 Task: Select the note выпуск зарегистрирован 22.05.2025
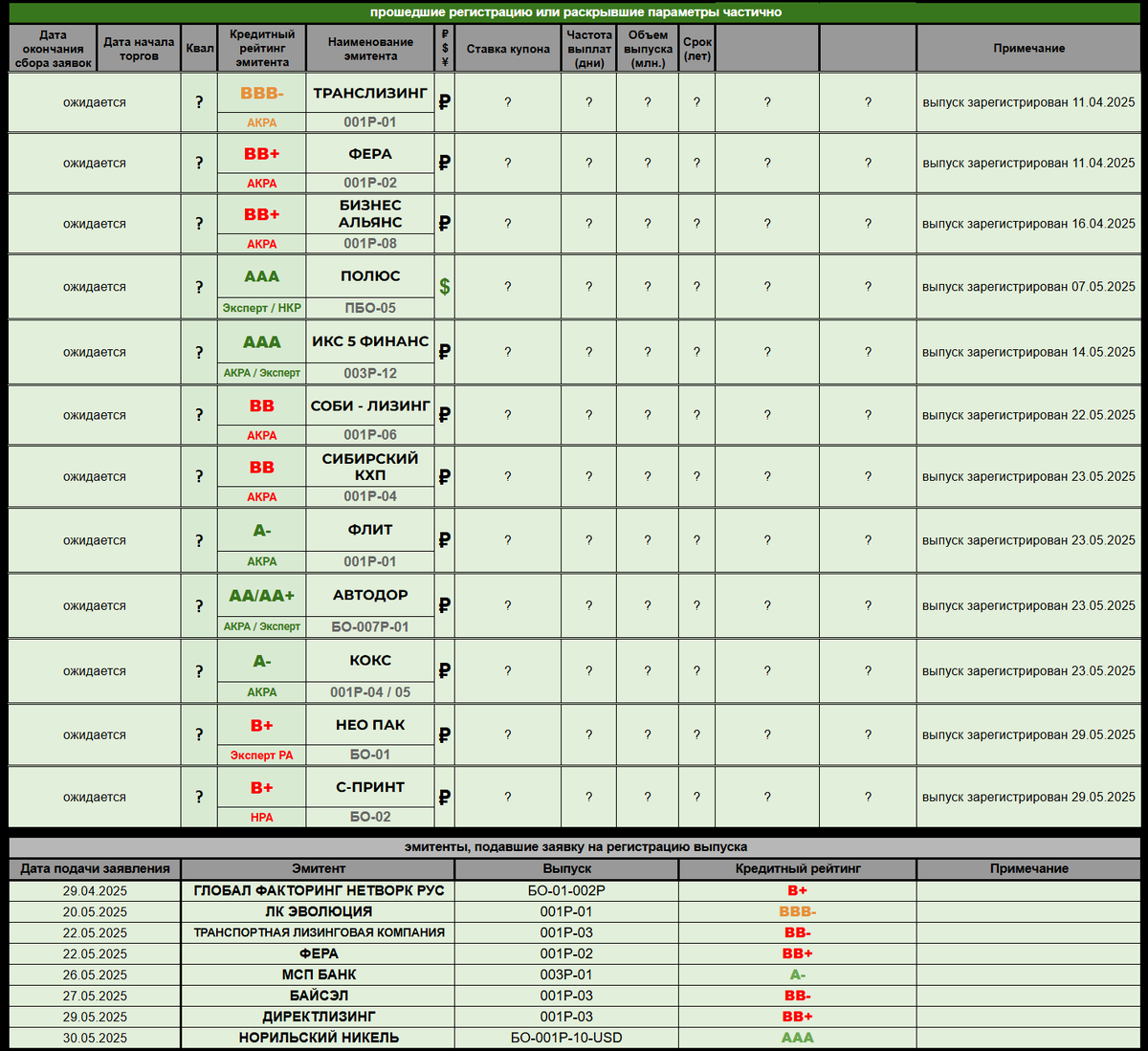coord(1029,415)
